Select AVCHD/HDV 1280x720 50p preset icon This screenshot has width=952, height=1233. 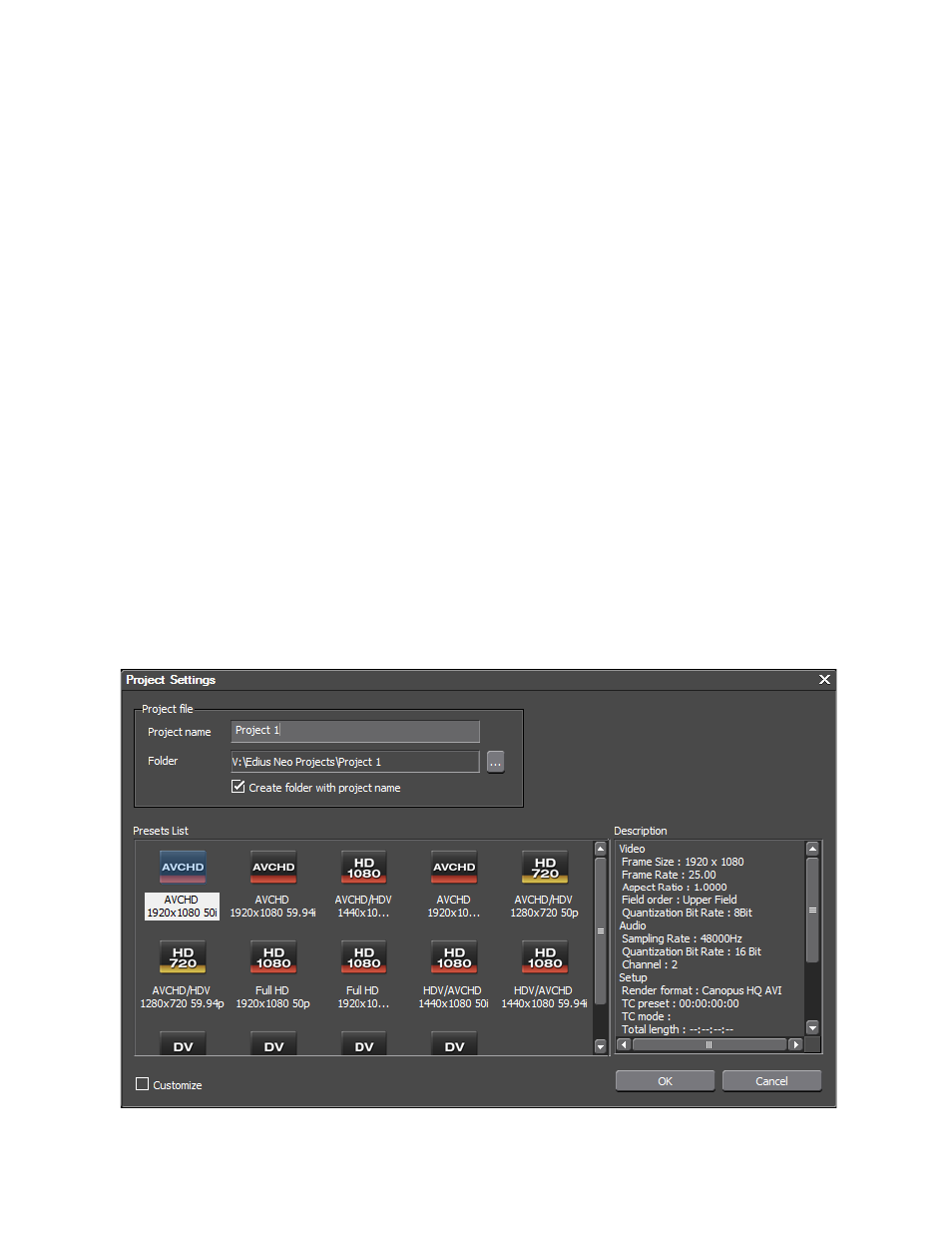545,867
